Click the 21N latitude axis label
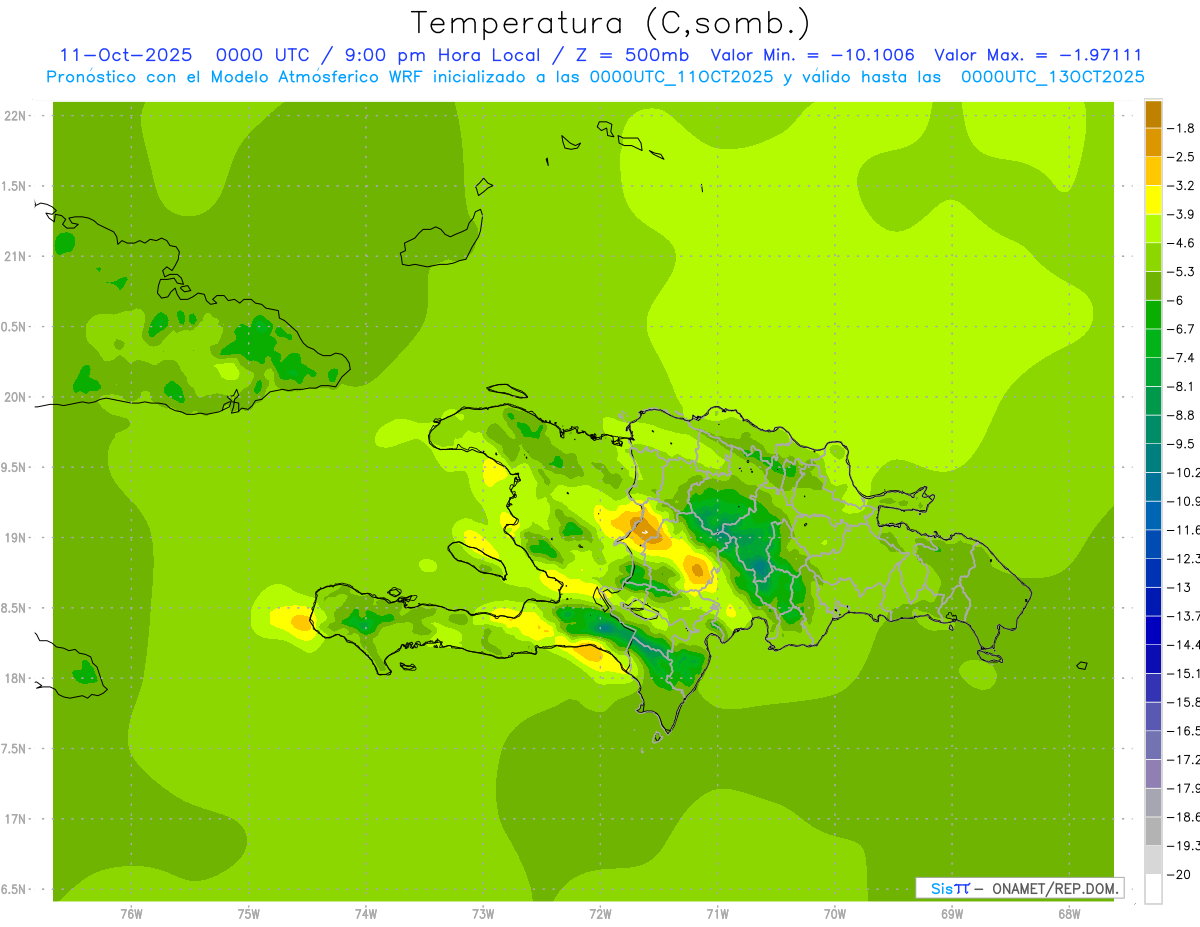The height and width of the screenshot is (927, 1200). coord(15,257)
